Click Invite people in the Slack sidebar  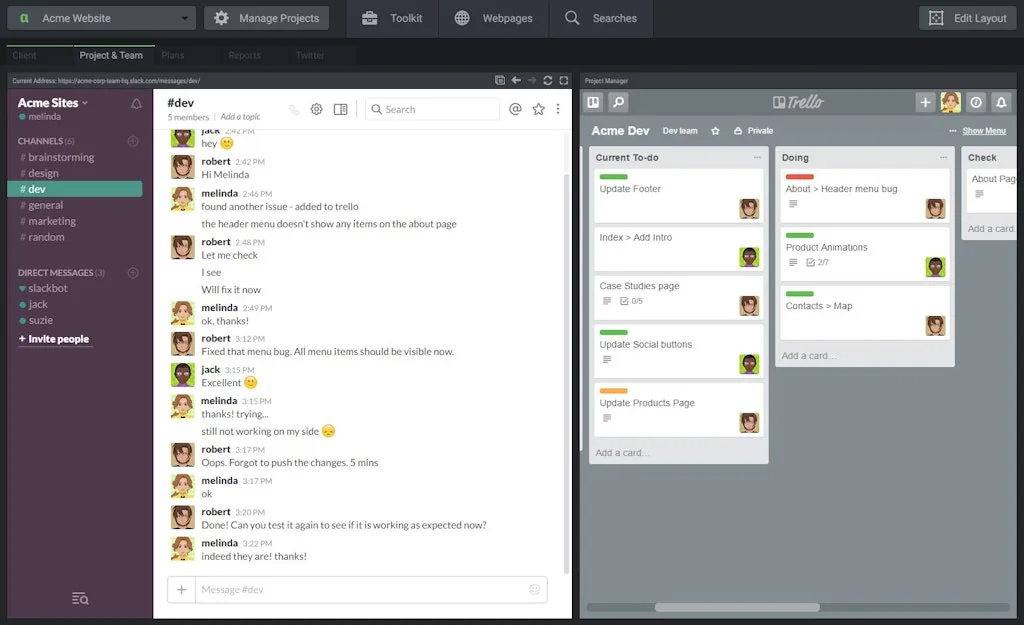tap(55, 339)
